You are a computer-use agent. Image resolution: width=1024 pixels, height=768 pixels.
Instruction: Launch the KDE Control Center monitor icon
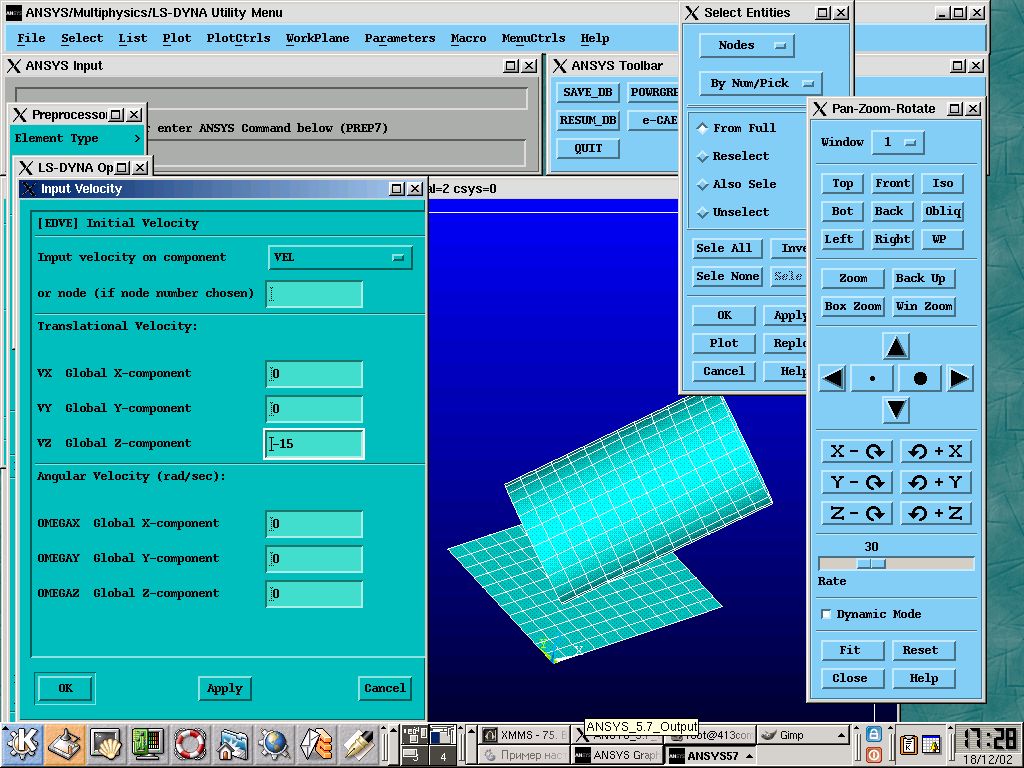pos(148,743)
